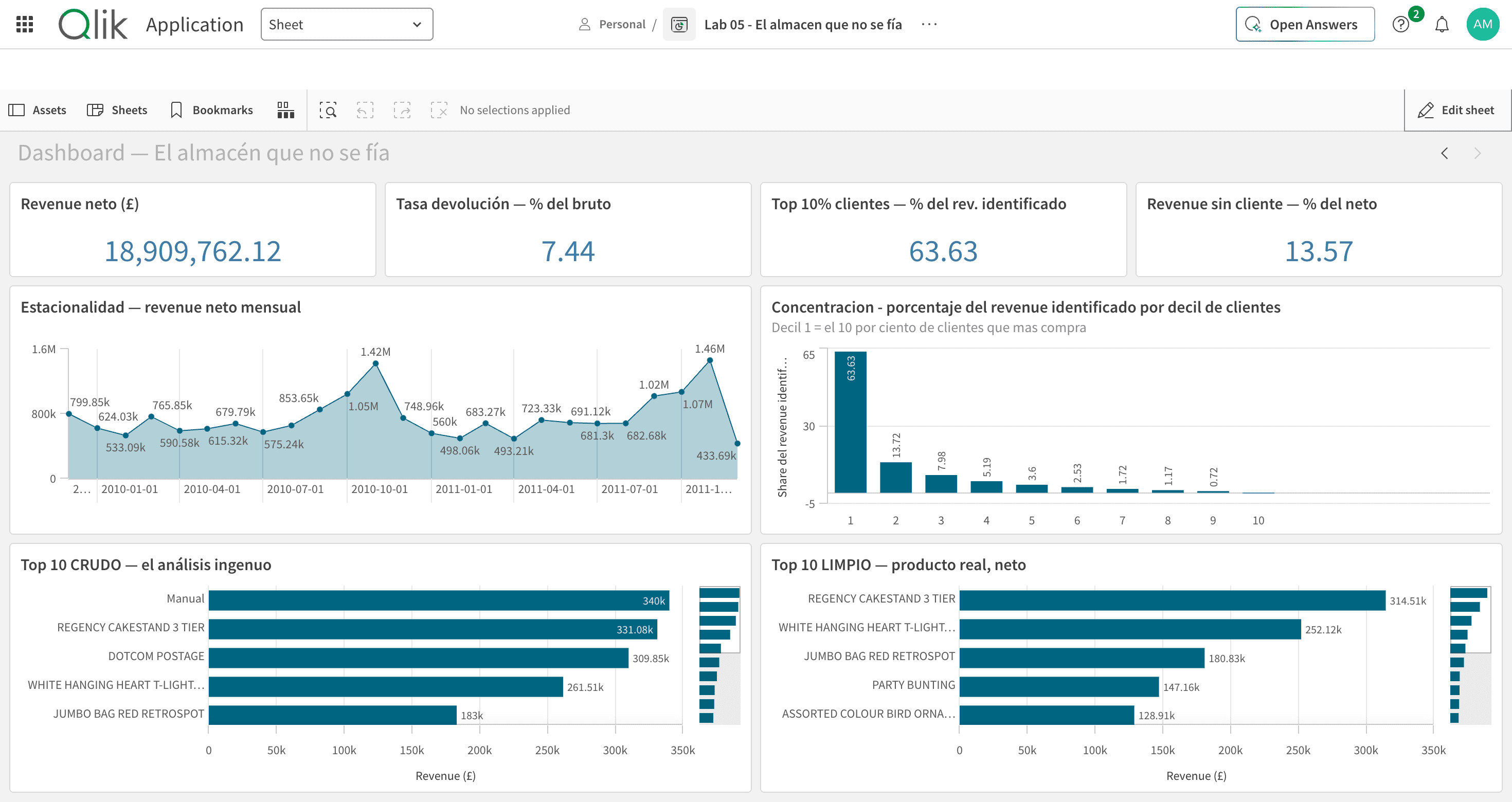This screenshot has width=1512, height=802.
Task: Open the Sheets list
Action: 117,110
